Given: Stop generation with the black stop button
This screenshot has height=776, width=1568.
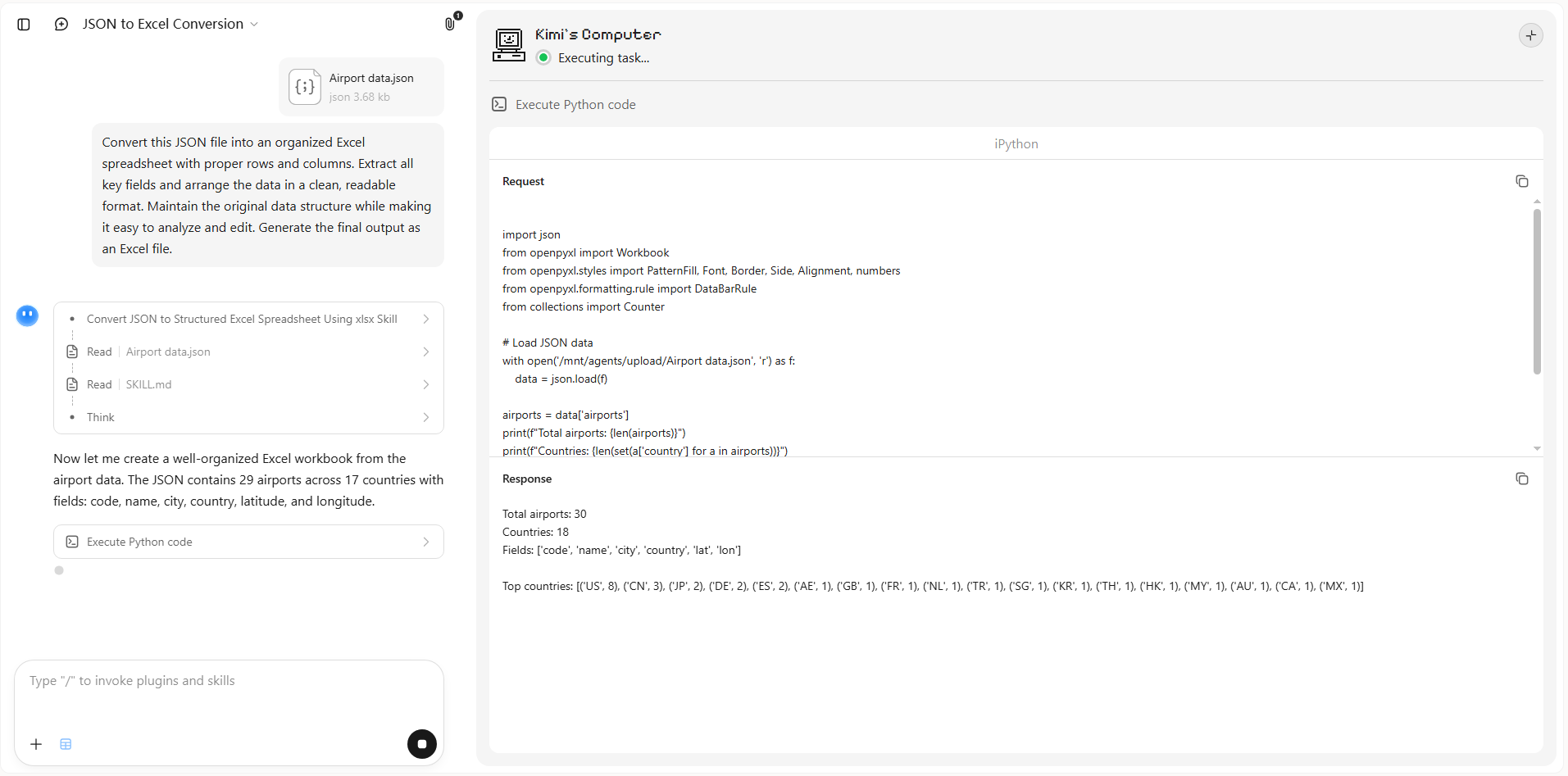Looking at the screenshot, I should point(422,744).
